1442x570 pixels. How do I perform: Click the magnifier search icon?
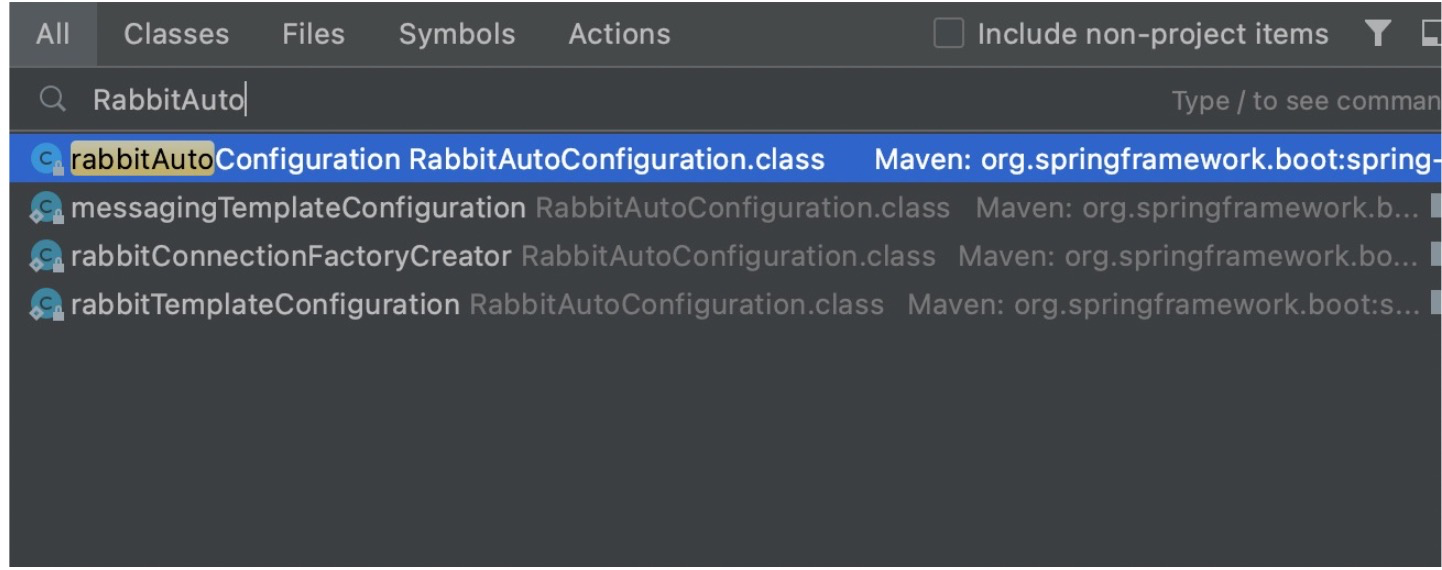point(52,99)
